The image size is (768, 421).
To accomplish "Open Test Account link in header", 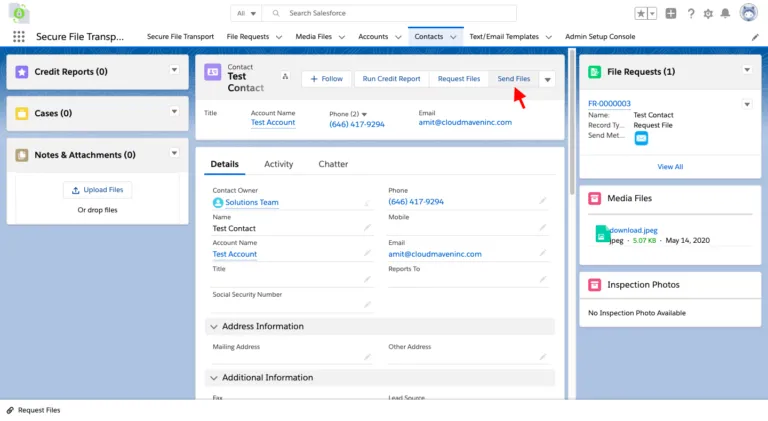I will point(273,123).
